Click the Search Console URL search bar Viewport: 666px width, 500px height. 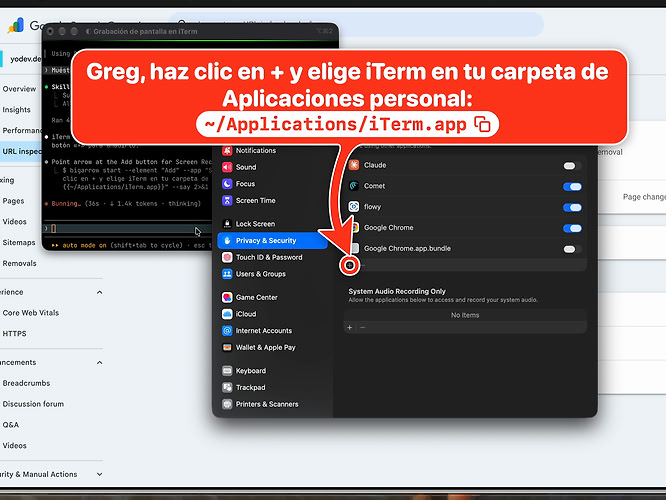click(357, 24)
